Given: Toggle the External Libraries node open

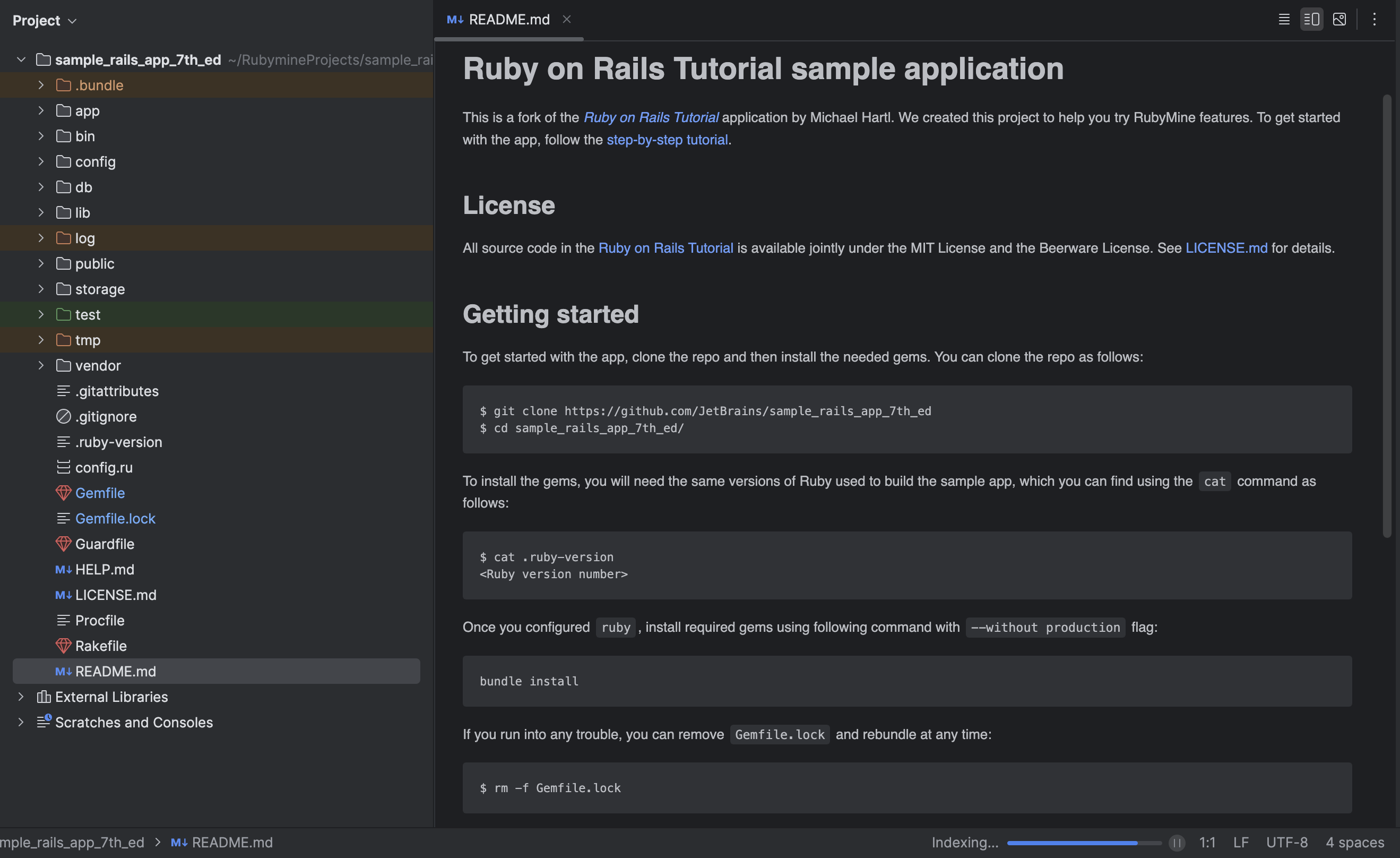Looking at the screenshot, I should (x=21, y=697).
